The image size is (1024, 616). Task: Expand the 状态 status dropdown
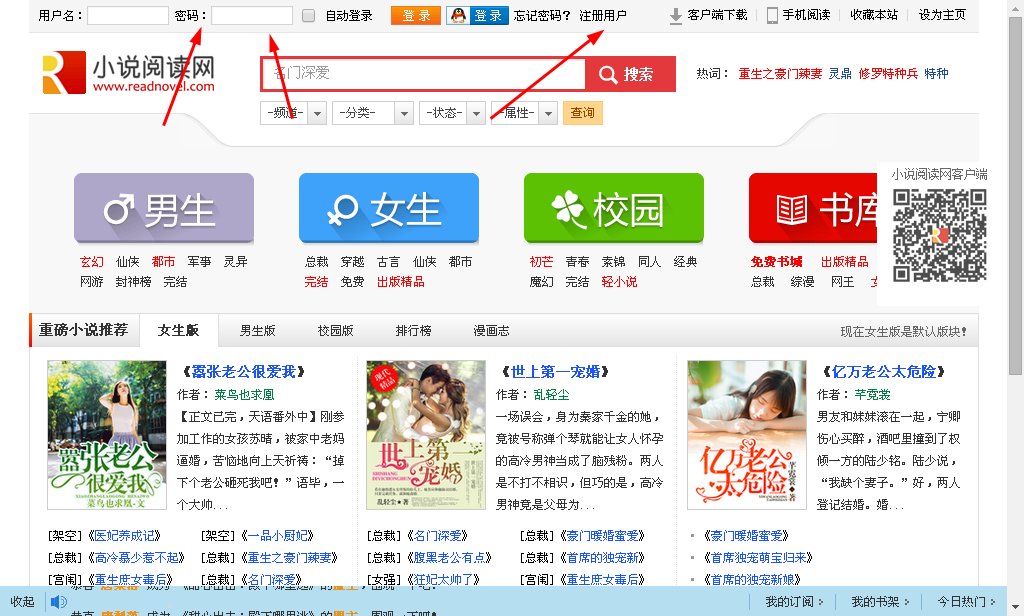(x=476, y=113)
